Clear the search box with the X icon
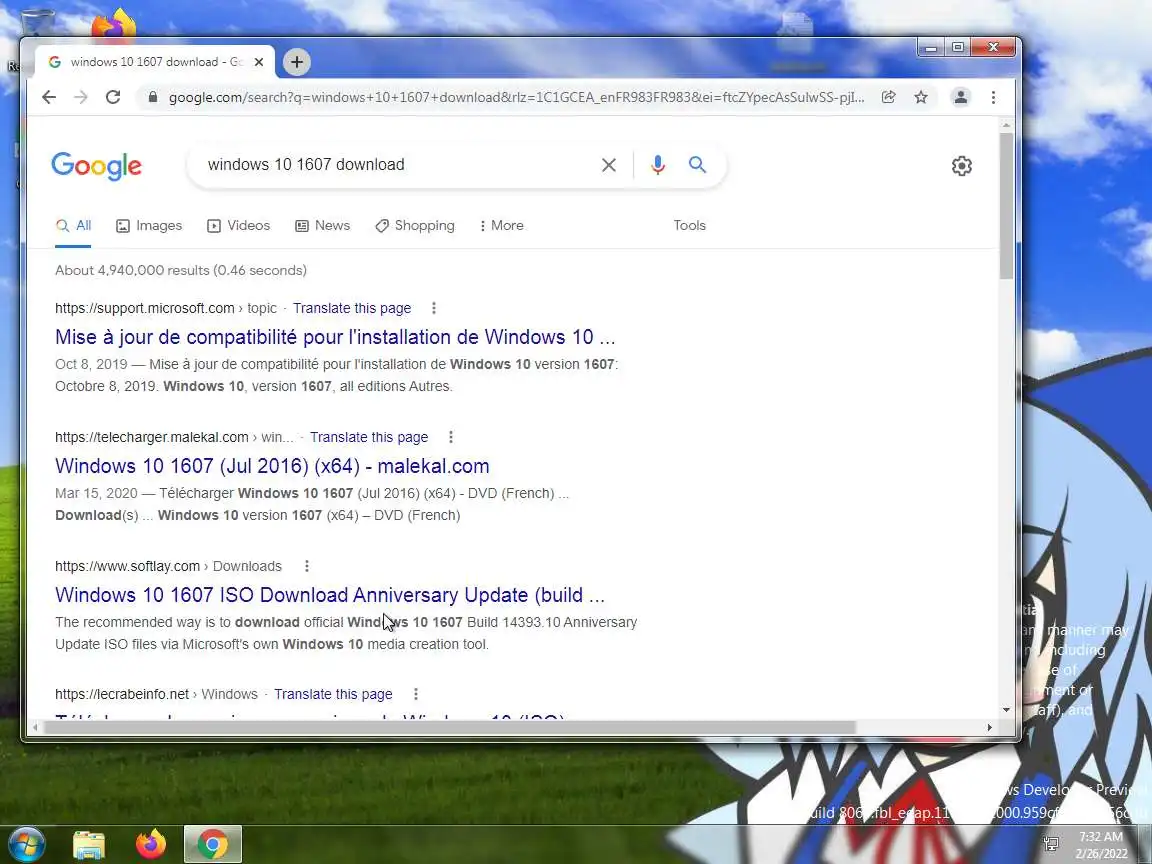The image size is (1152, 864). (x=608, y=165)
